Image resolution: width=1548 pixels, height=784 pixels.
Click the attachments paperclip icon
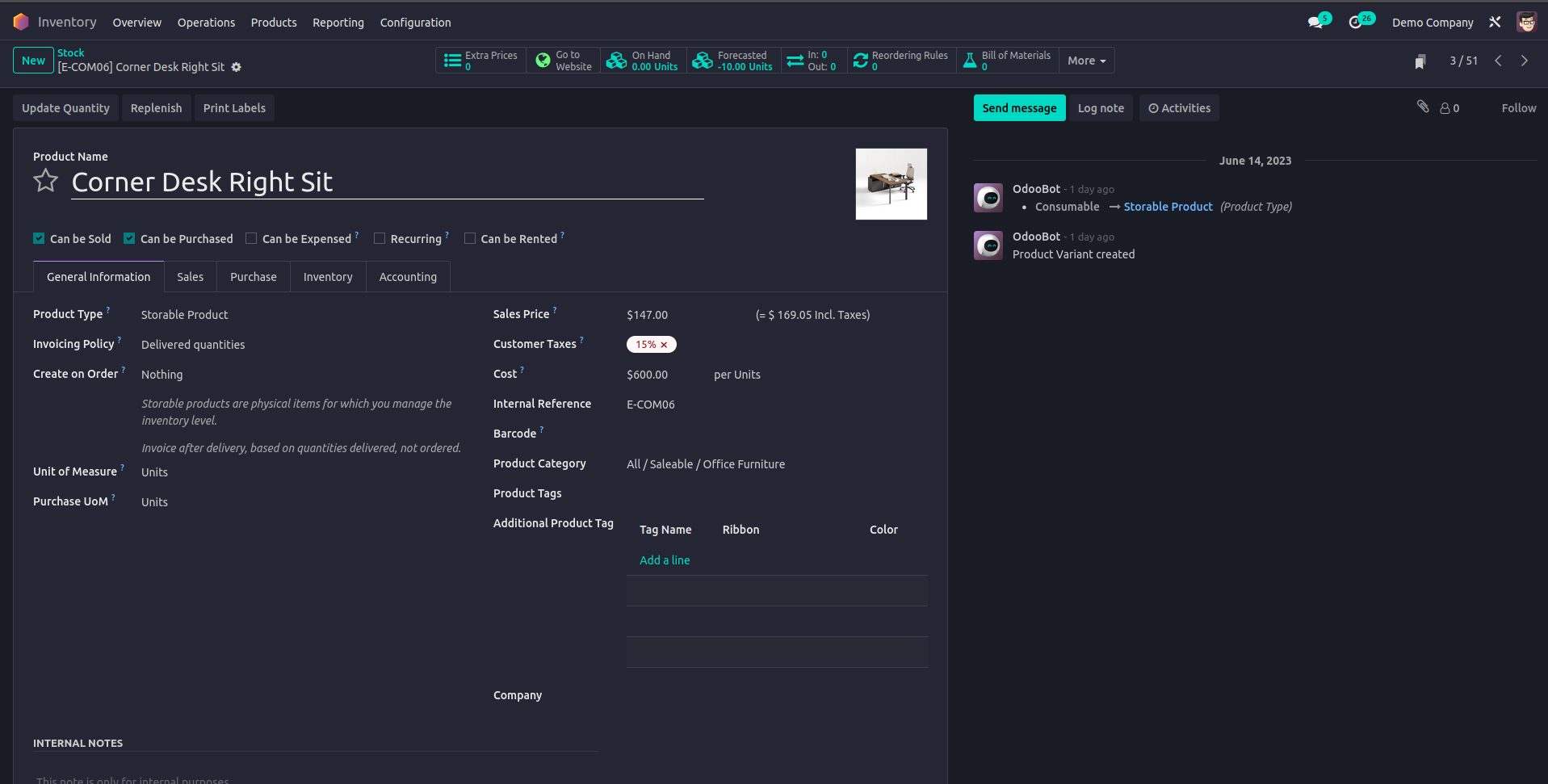click(1423, 107)
